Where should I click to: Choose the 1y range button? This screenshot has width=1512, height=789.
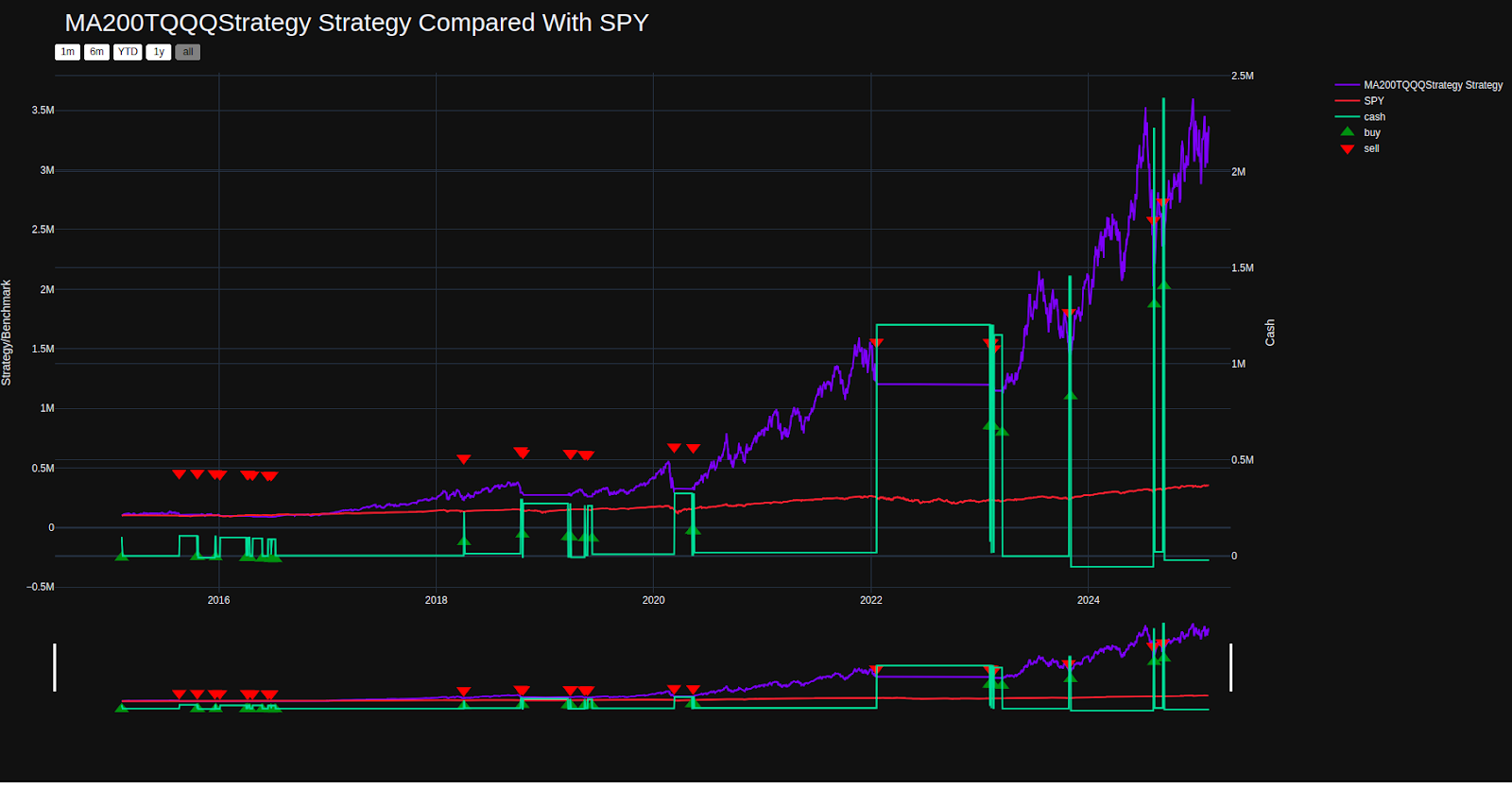159,52
